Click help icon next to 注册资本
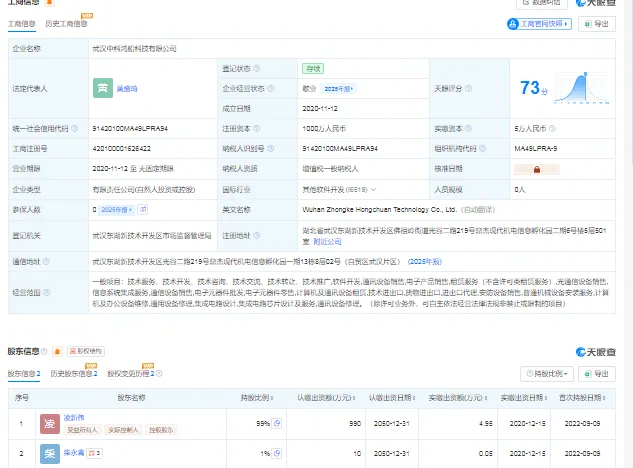The height and width of the screenshot is (468, 633). click(x=256, y=128)
